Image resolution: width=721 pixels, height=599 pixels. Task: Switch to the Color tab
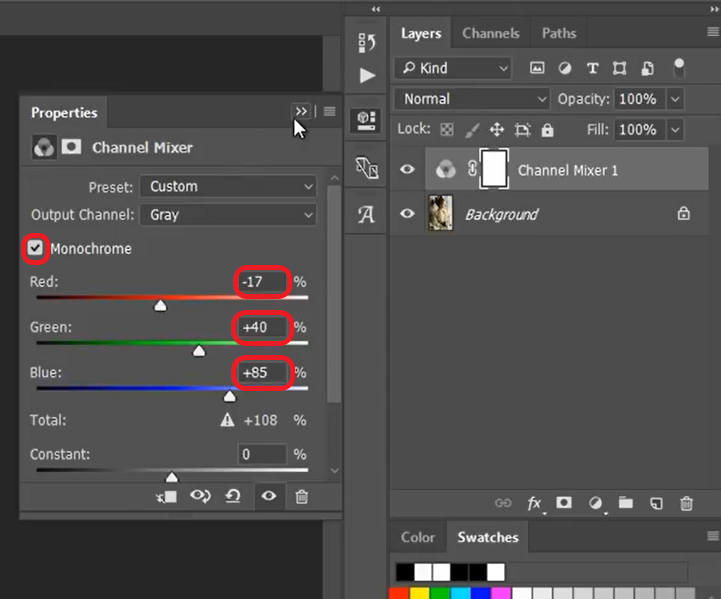[418, 537]
